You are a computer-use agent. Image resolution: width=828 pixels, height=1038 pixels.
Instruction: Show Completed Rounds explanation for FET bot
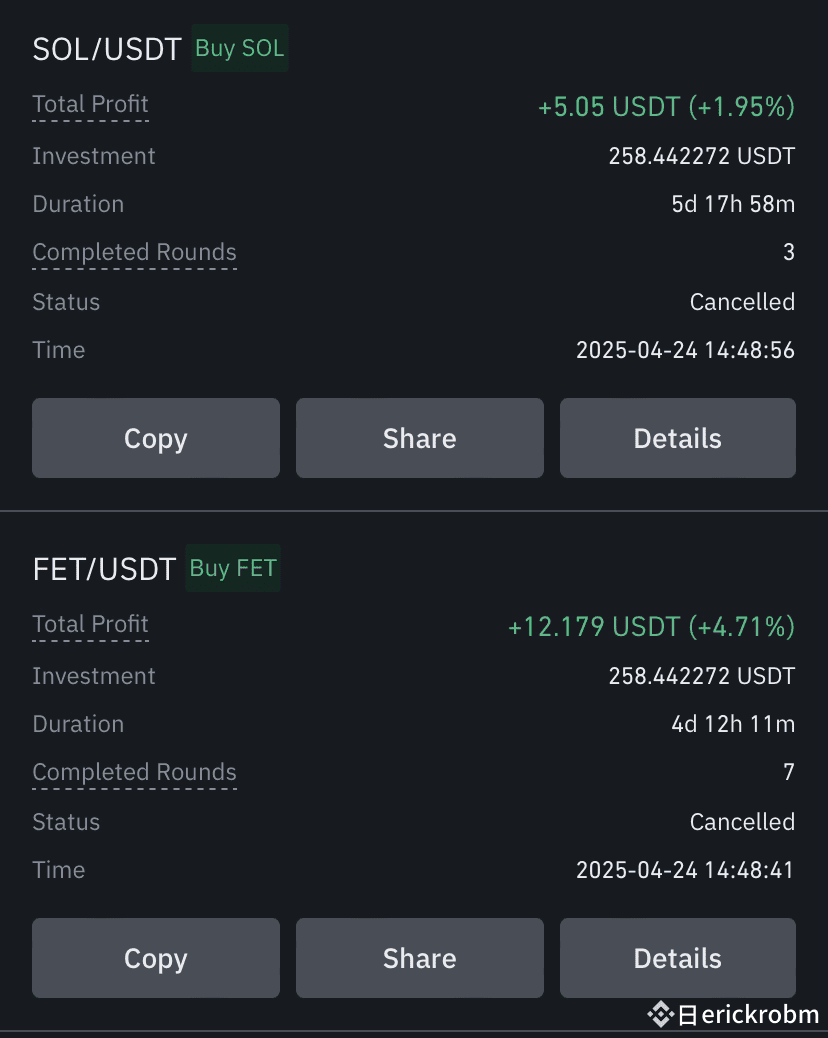[134, 773]
